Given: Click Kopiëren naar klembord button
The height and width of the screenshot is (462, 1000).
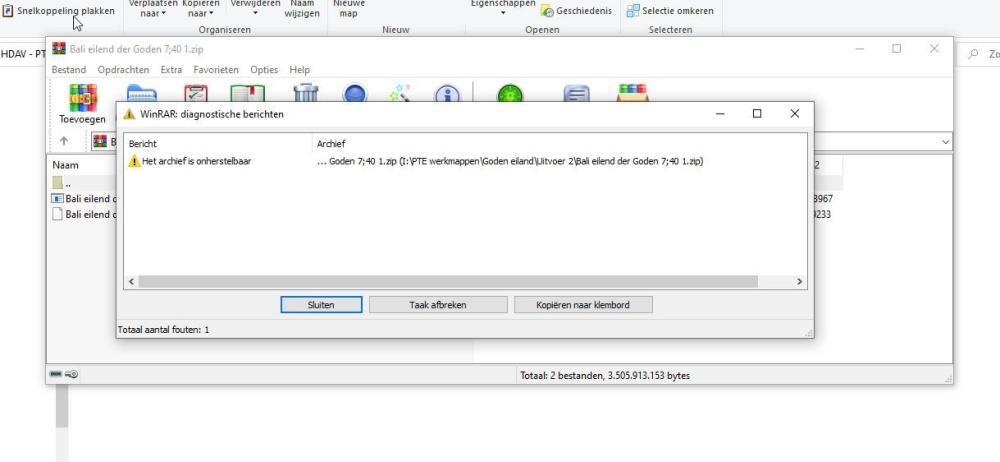Looking at the screenshot, I should 583,305.
